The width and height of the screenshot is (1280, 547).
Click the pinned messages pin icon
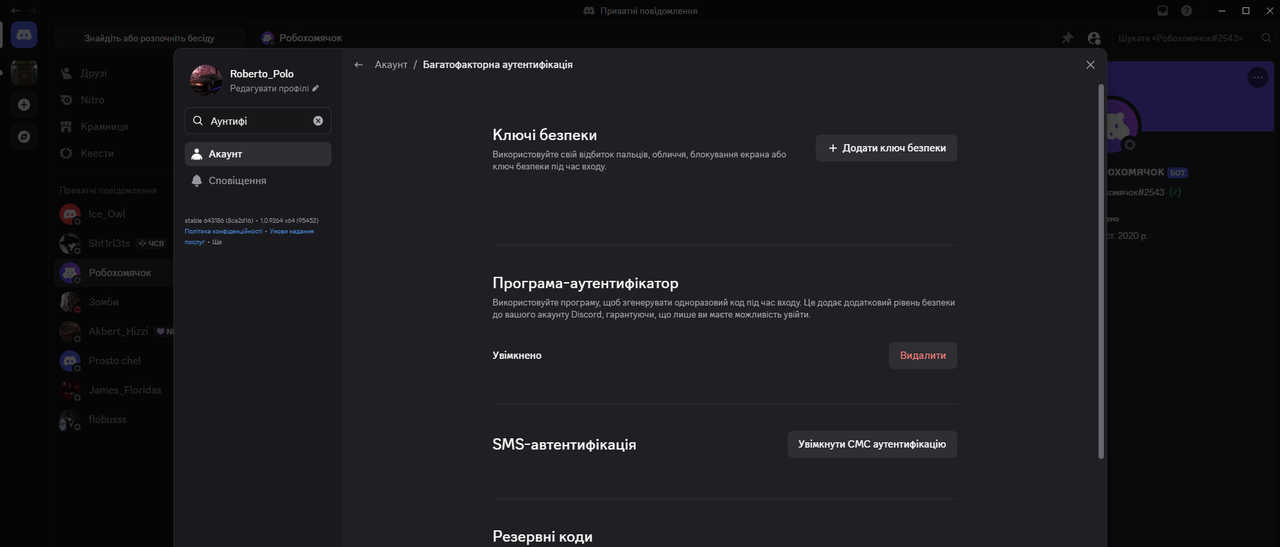tap(1067, 38)
